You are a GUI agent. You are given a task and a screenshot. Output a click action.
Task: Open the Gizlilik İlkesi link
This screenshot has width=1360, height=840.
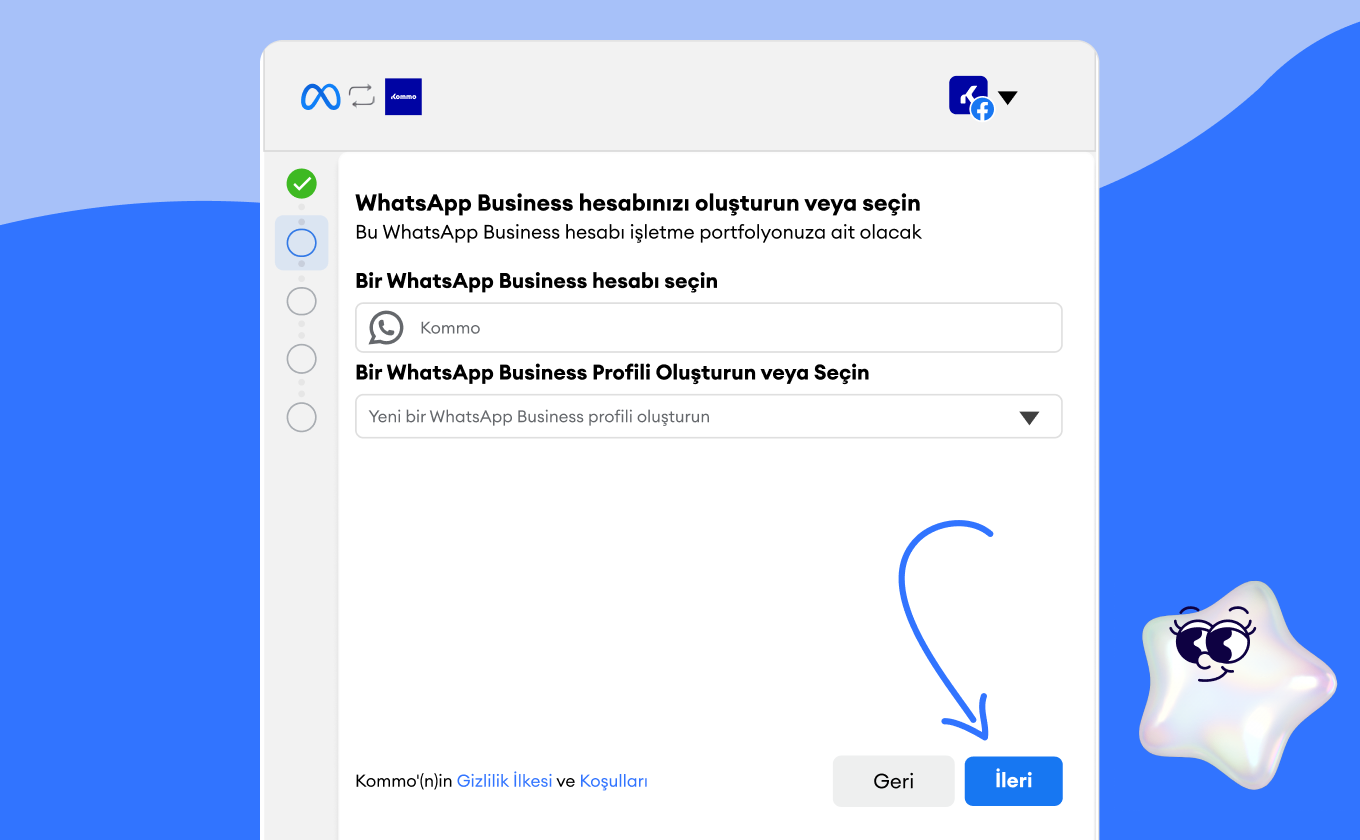point(504,781)
